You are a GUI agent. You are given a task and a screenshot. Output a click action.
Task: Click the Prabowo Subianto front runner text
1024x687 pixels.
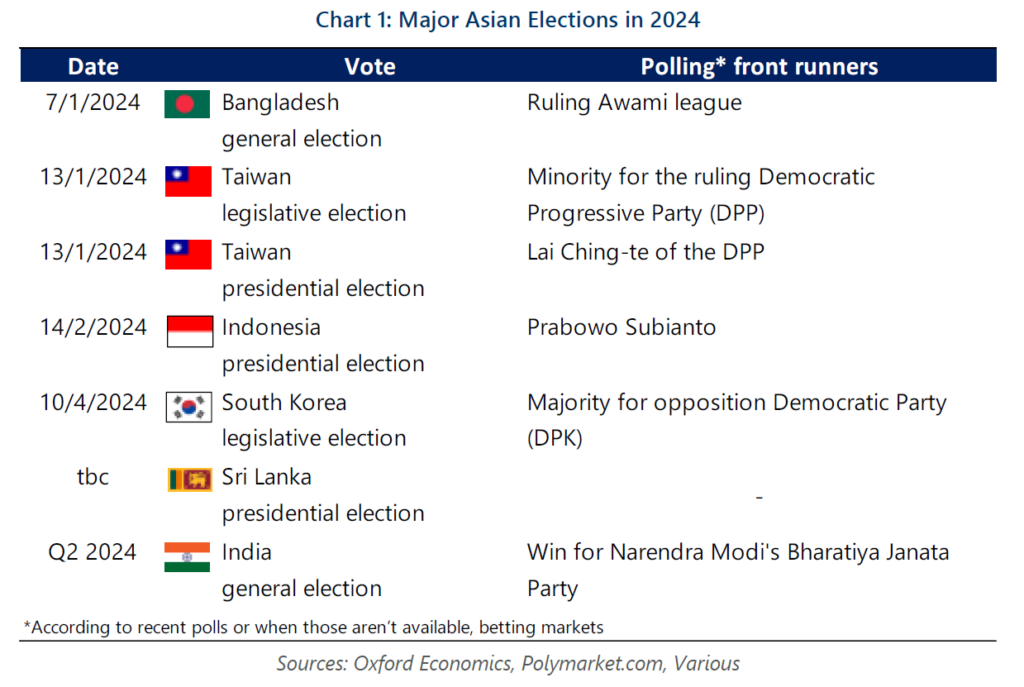coord(621,327)
